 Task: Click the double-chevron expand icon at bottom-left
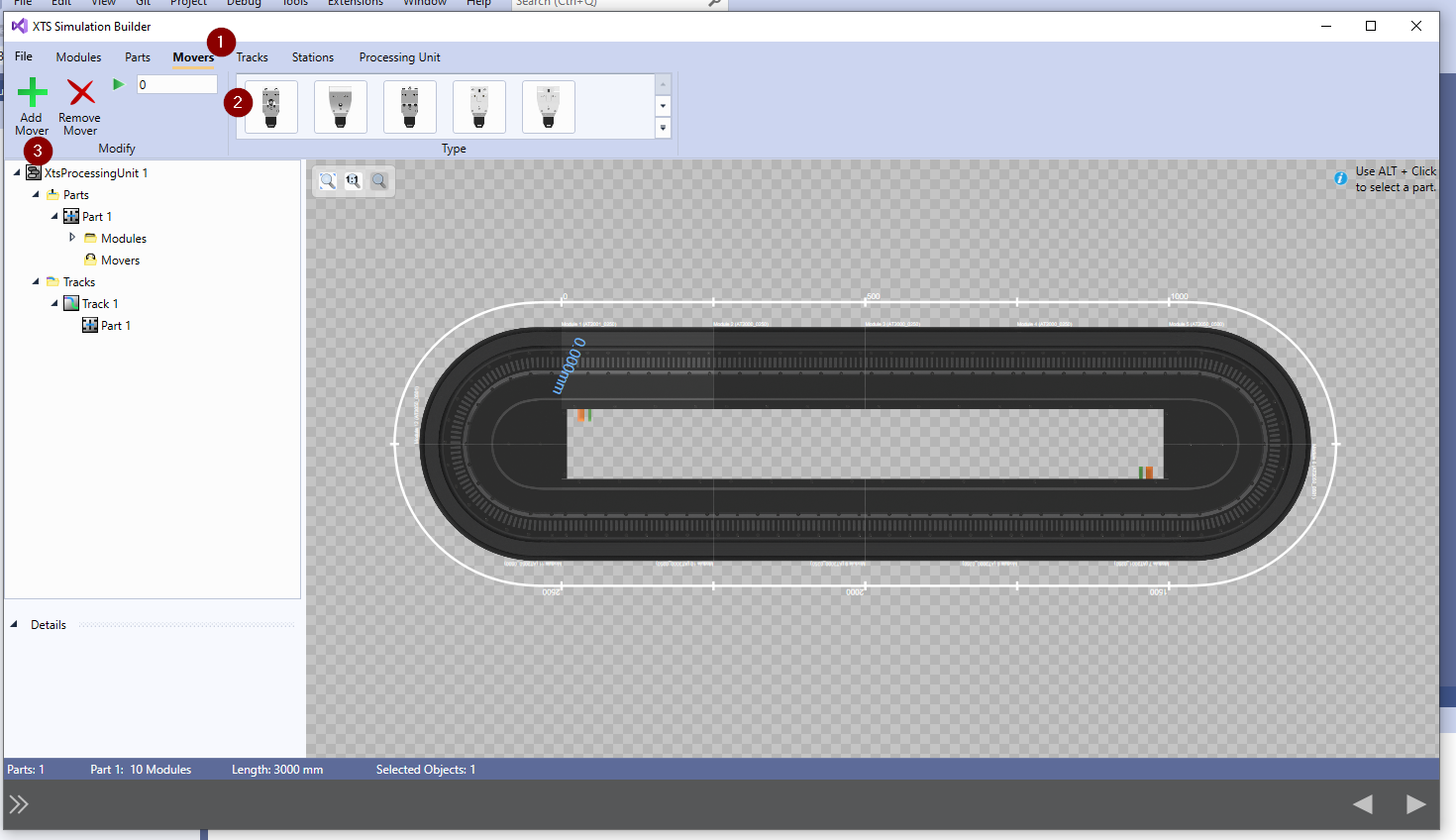[x=19, y=804]
